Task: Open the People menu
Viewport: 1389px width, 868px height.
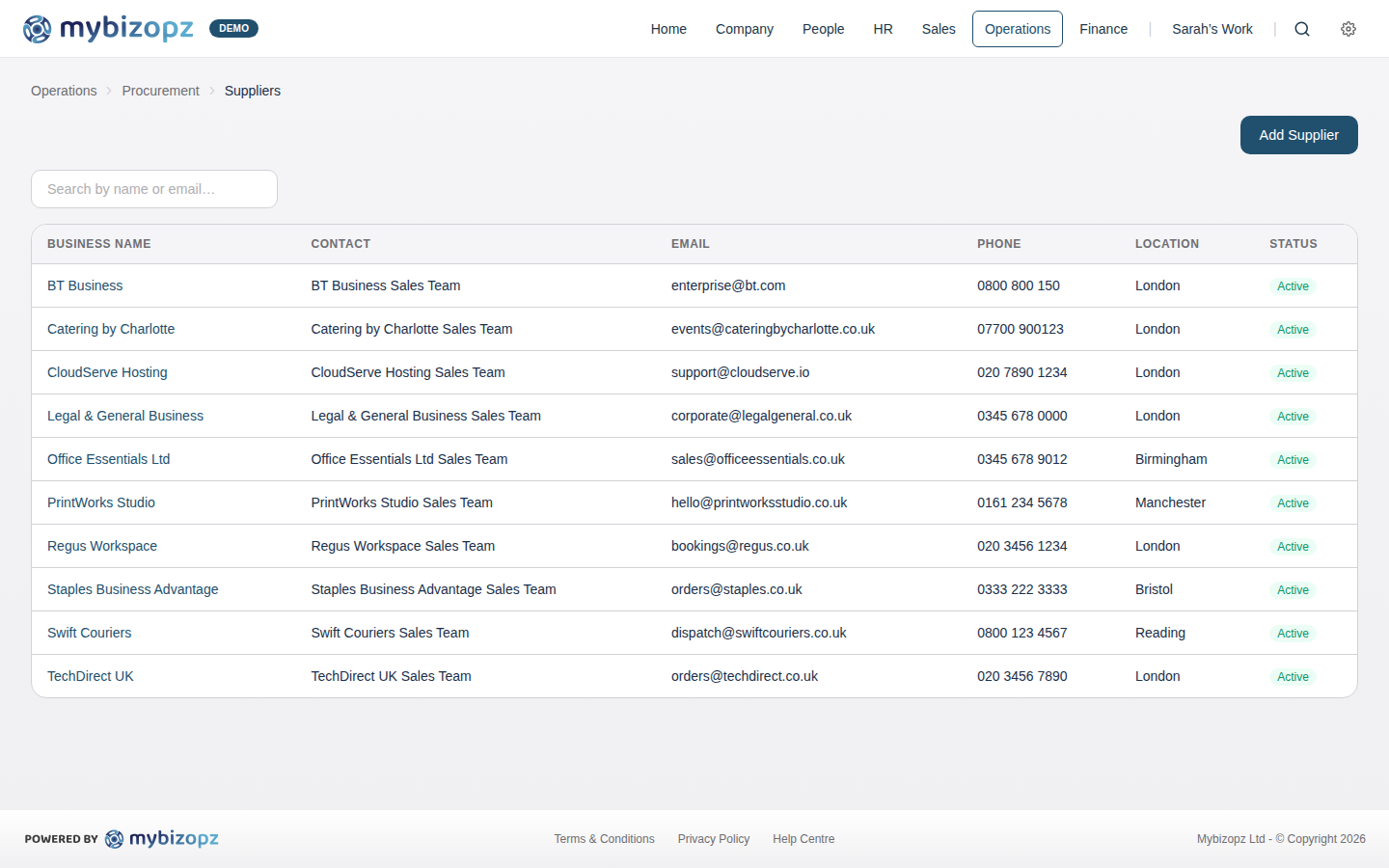Action: pos(824,29)
